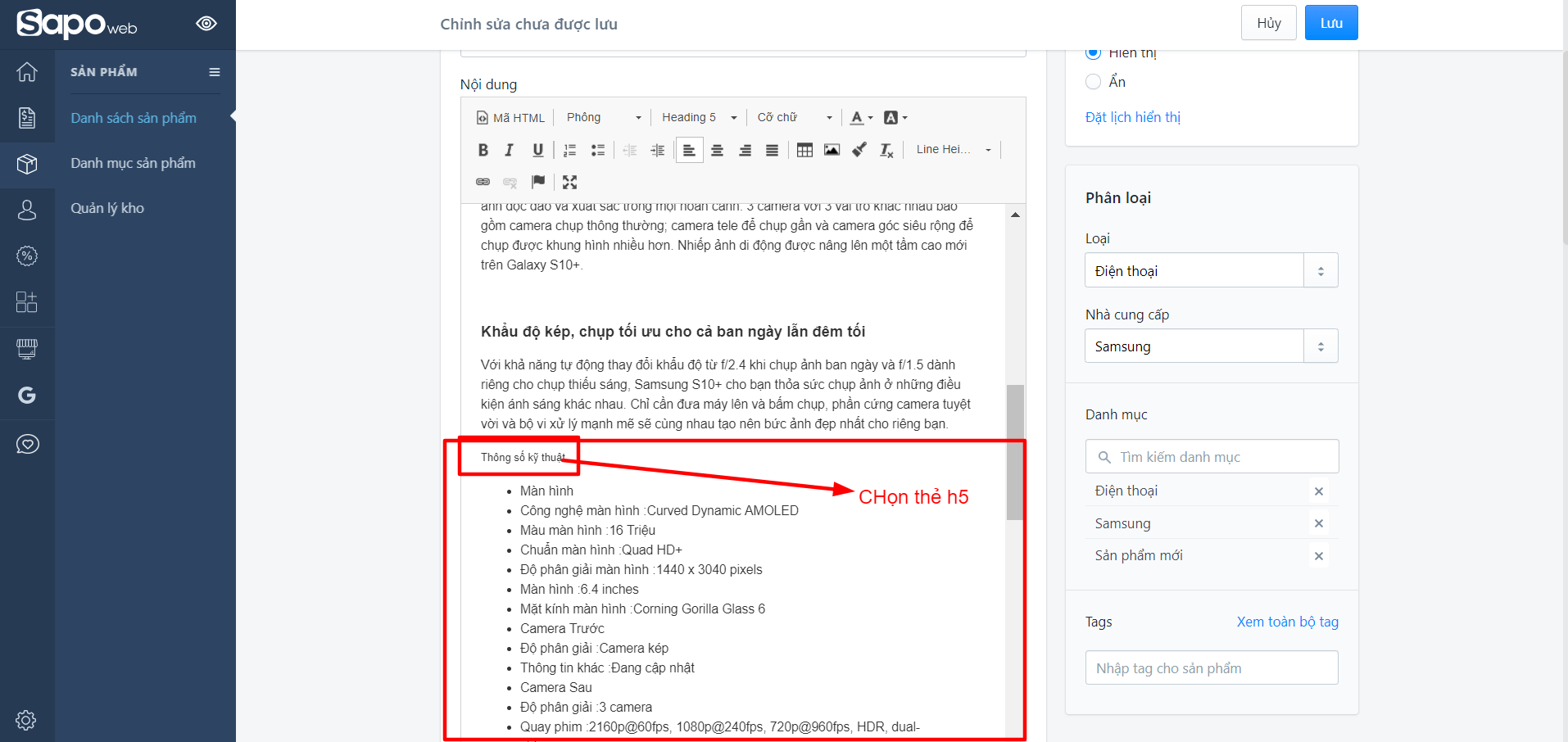Open the products box icon in sidebar

click(x=27, y=164)
